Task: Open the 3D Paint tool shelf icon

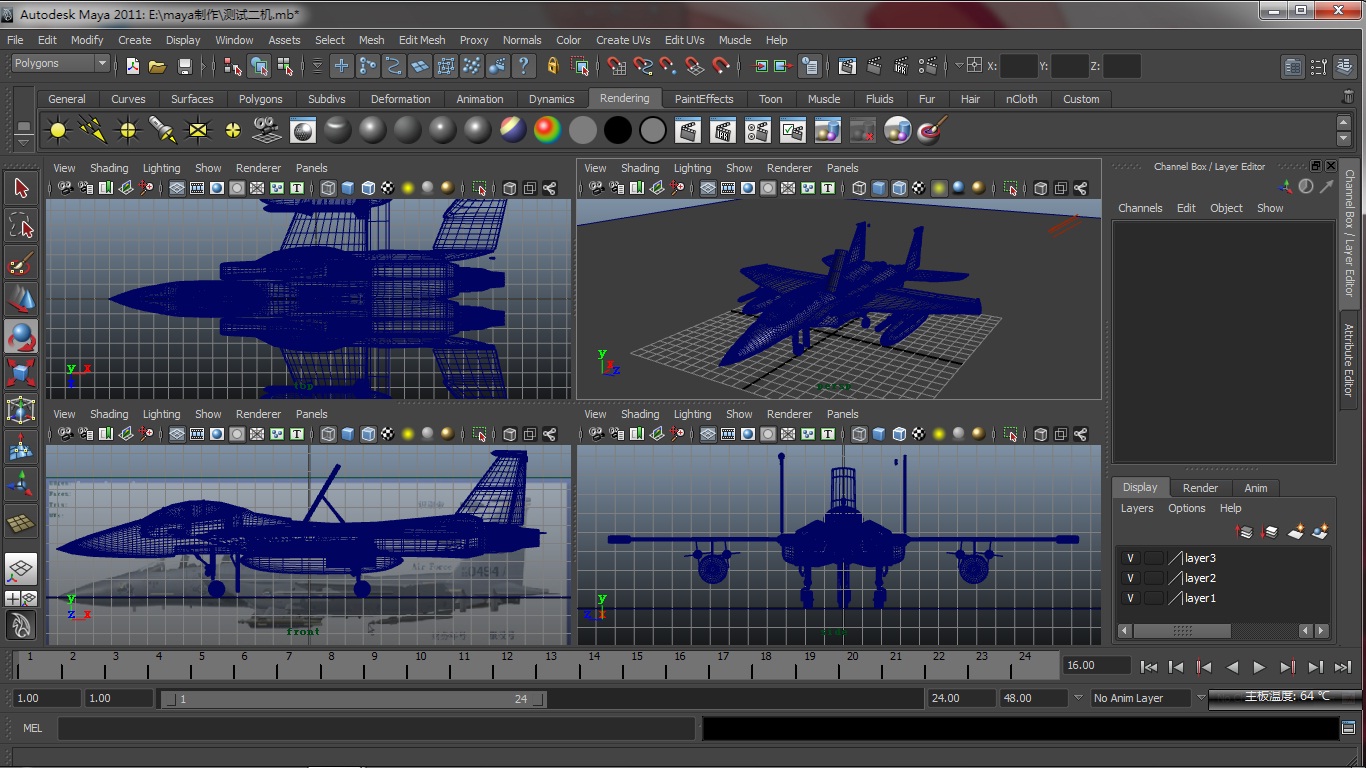Action: tap(932, 130)
